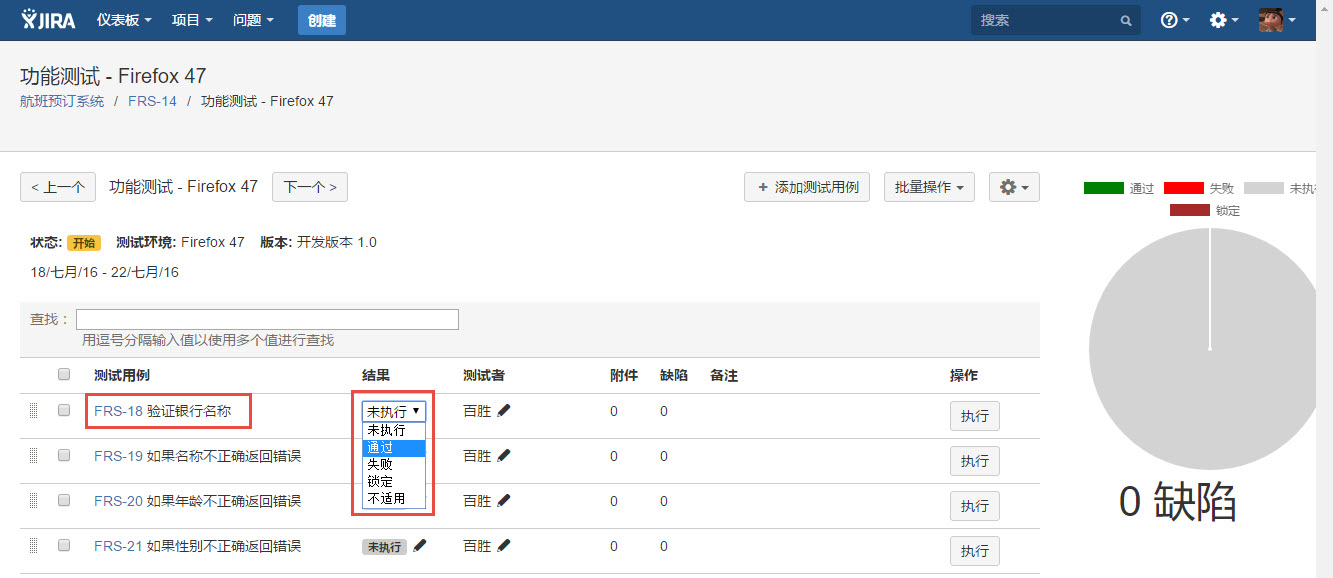Click green 通过 legend swatch
Image resolution: width=1333 pixels, height=578 pixels.
tap(1104, 188)
